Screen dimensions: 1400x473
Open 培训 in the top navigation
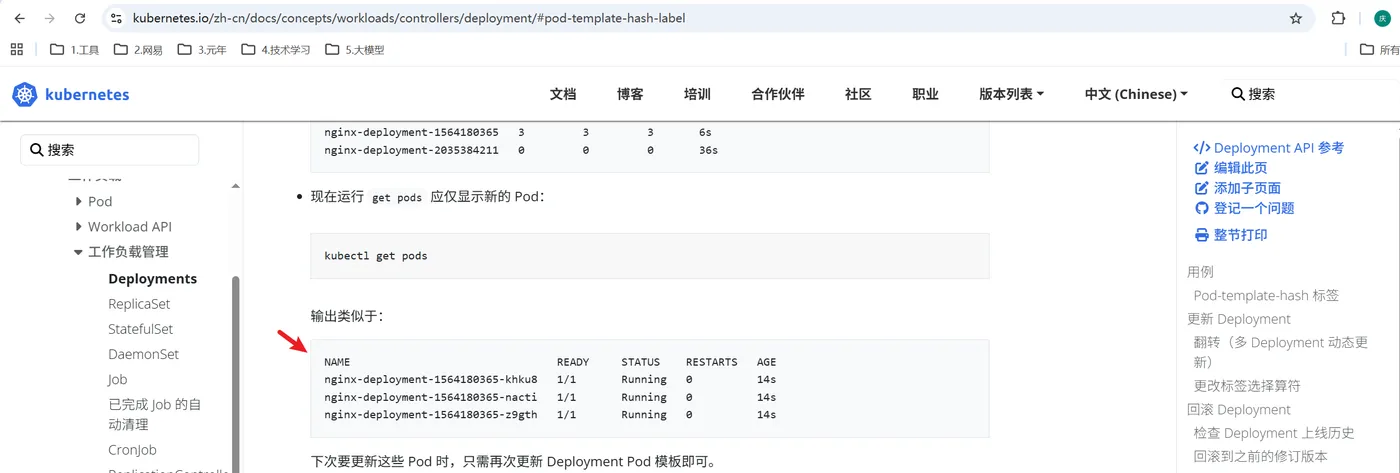point(697,94)
